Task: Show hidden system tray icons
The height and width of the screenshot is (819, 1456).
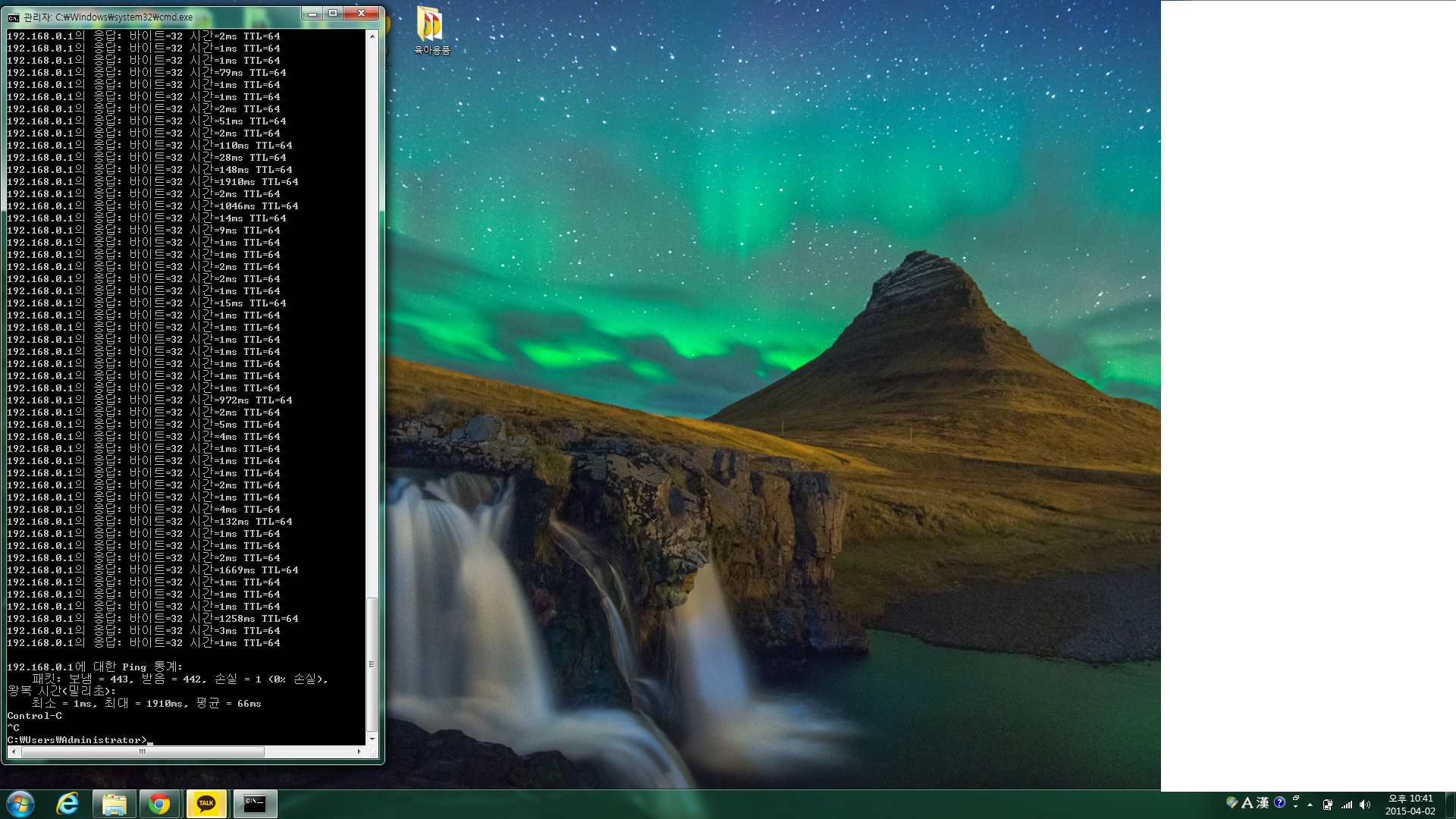Action: point(1310,805)
